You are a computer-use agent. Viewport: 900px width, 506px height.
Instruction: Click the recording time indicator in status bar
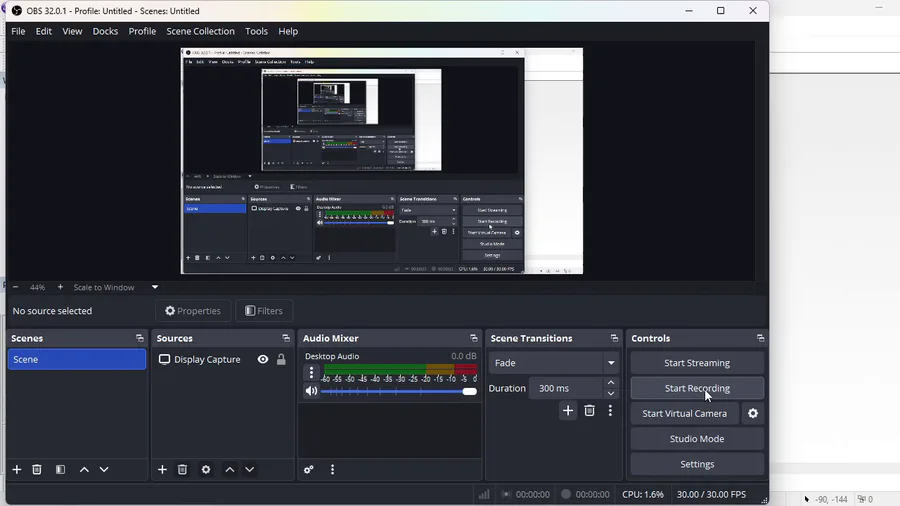(592, 494)
